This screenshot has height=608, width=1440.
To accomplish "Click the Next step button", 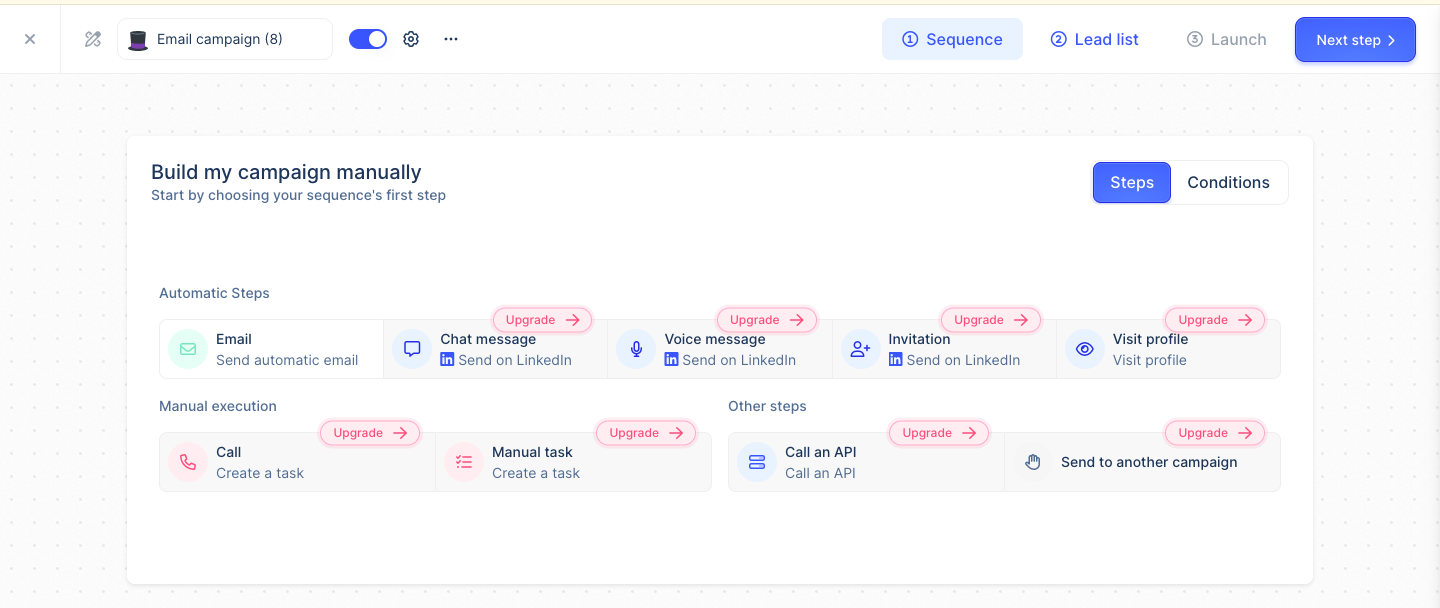I will (1355, 40).
